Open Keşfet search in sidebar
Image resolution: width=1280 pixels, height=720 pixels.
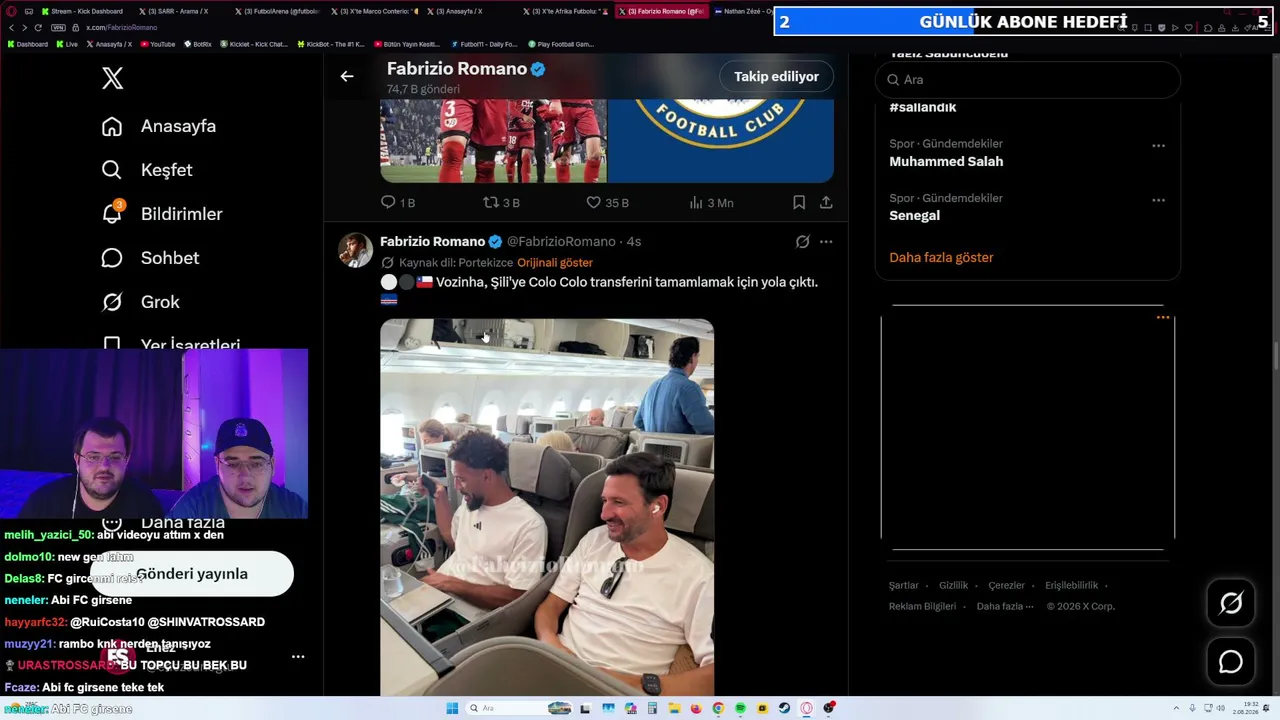[x=147, y=170]
